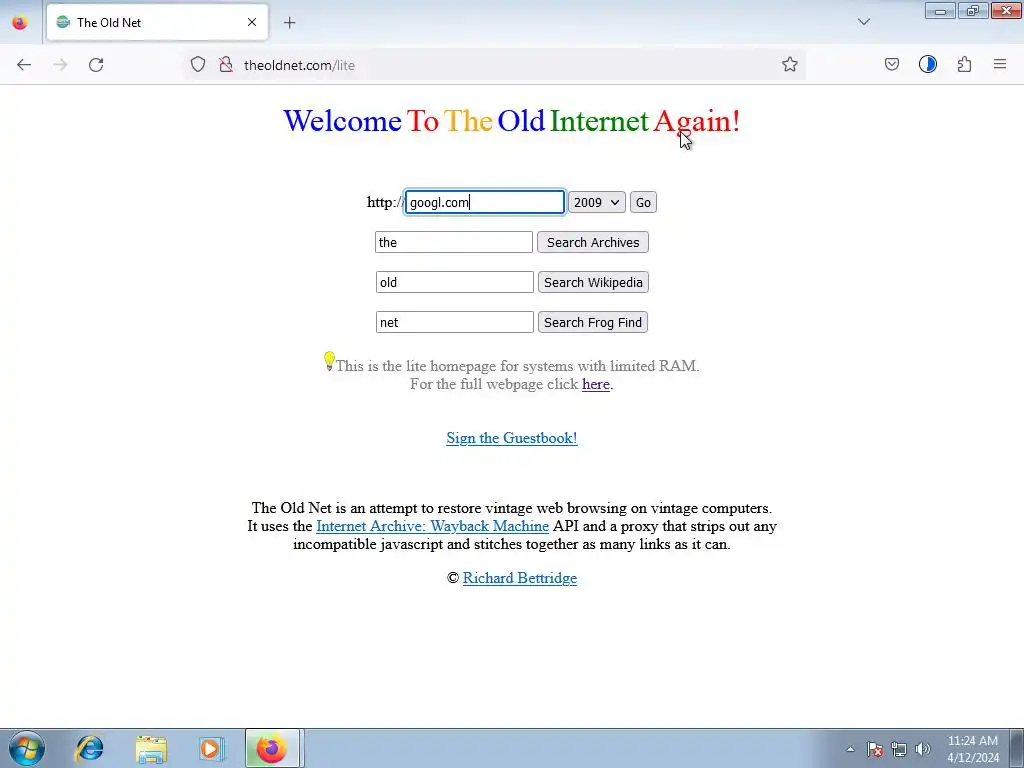Open the Action Center flag icon

pos(875,749)
